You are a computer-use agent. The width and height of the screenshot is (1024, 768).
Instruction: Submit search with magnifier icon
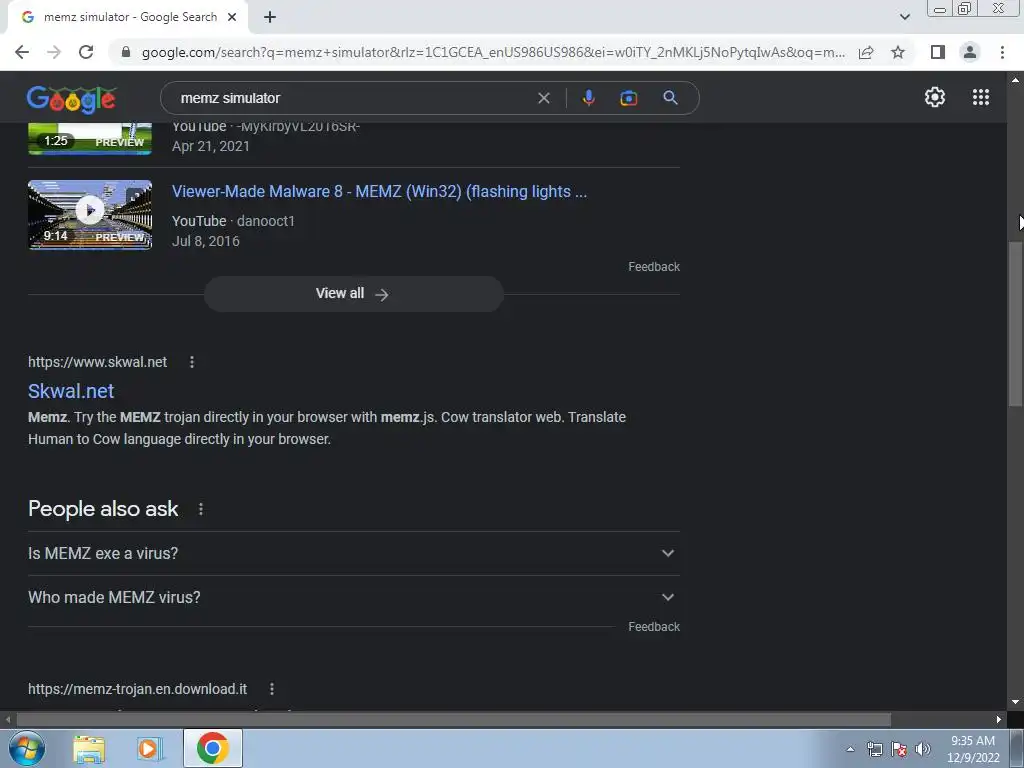(x=670, y=98)
